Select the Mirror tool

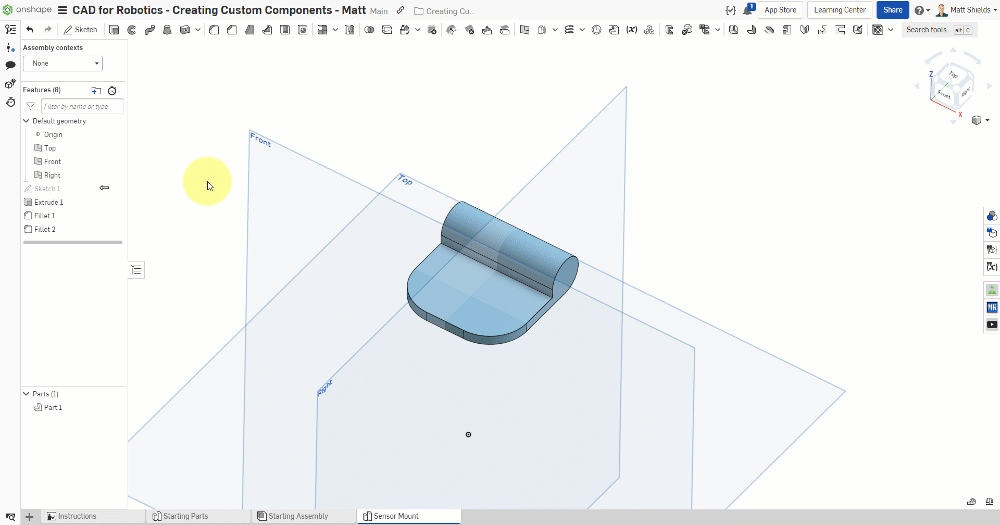point(349,30)
